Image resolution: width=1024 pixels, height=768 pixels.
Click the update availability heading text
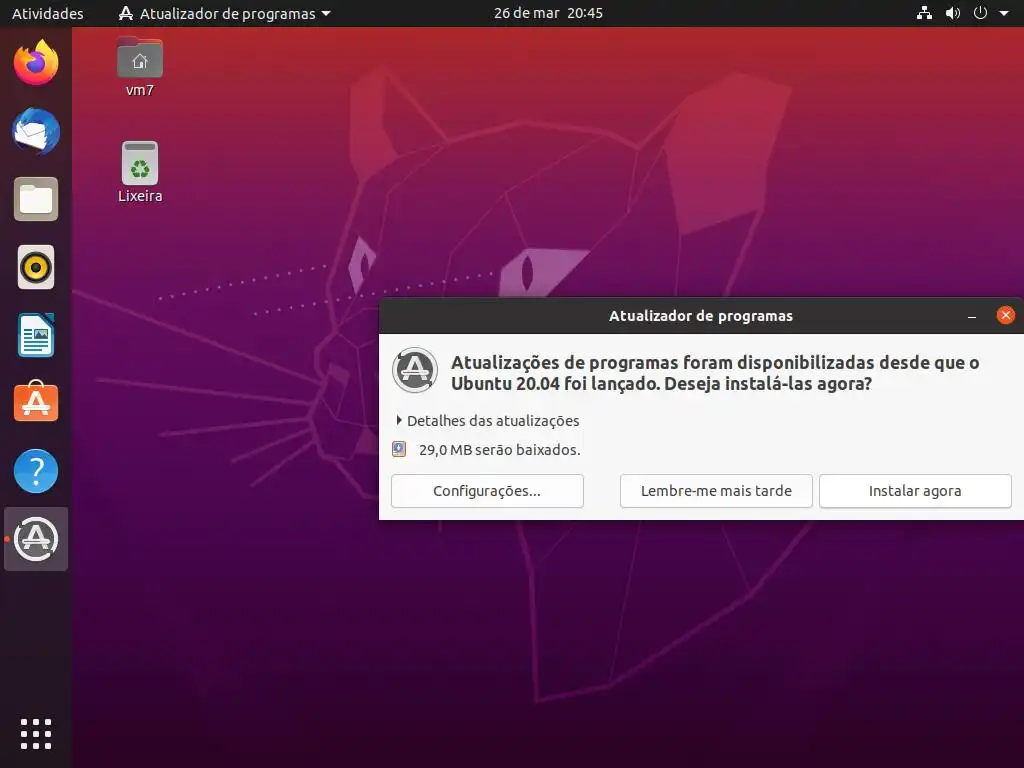715,373
